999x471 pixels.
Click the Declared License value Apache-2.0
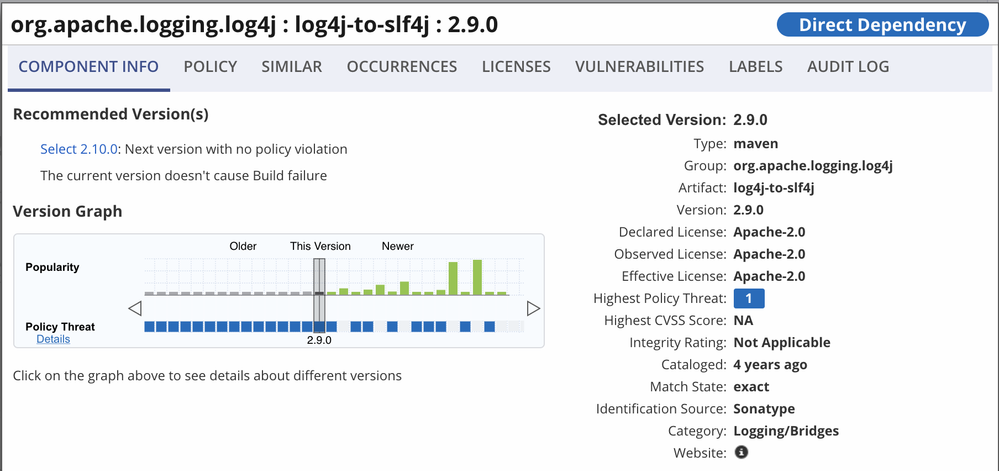(770, 232)
